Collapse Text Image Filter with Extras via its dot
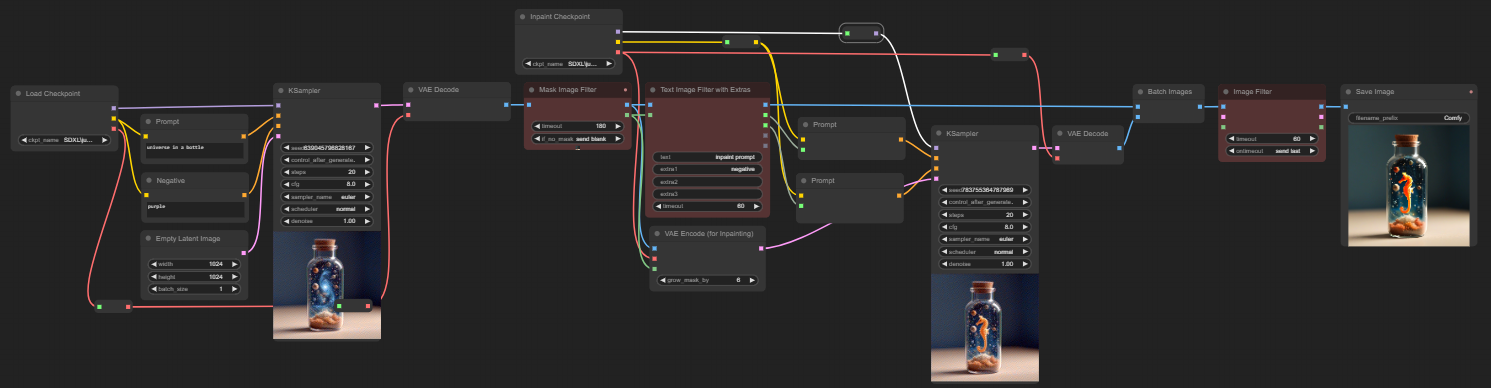Viewport: 1491px width, 388px height. [x=652, y=90]
